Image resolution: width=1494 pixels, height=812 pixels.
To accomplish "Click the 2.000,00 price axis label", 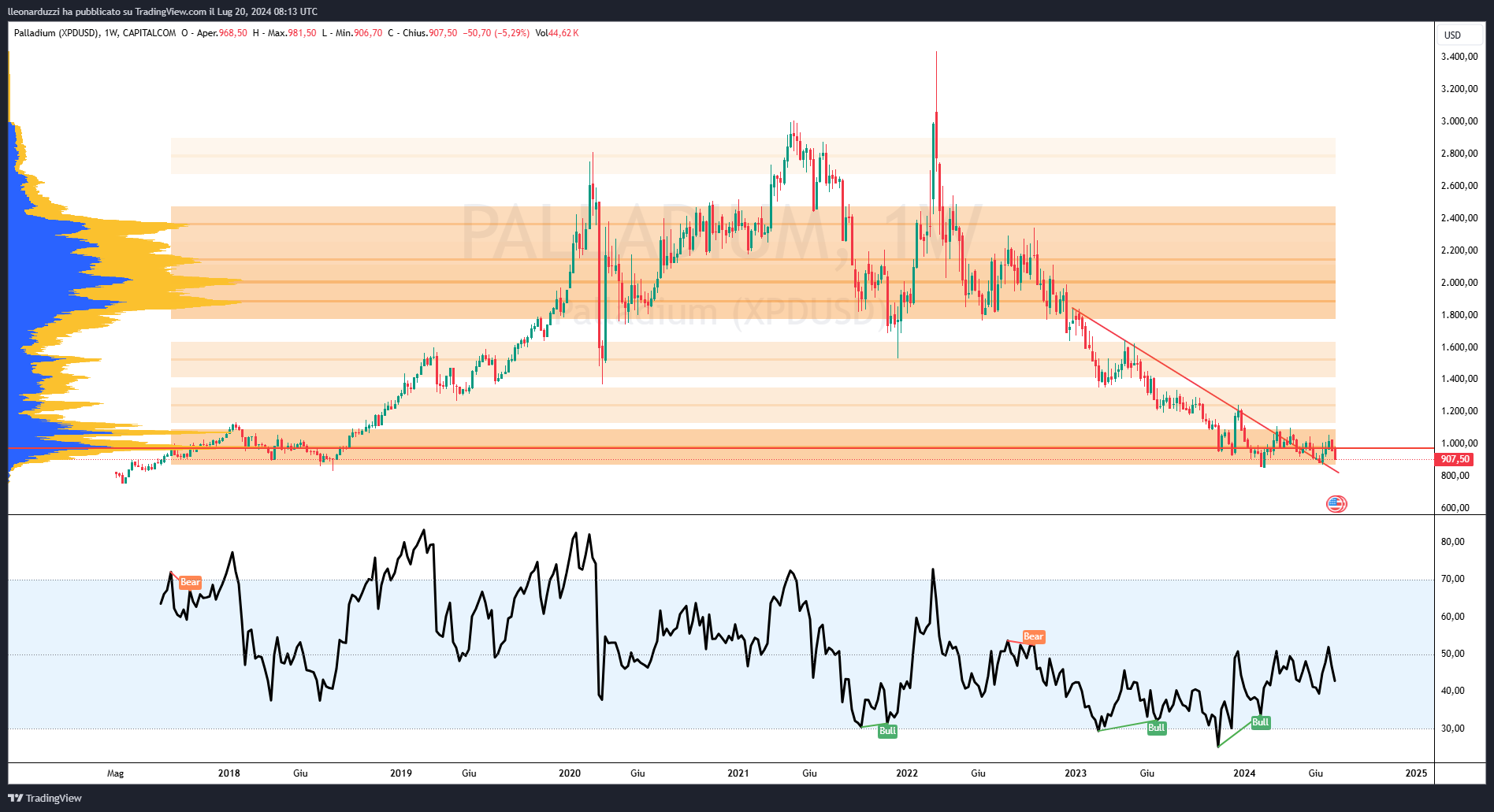I will (1459, 283).
